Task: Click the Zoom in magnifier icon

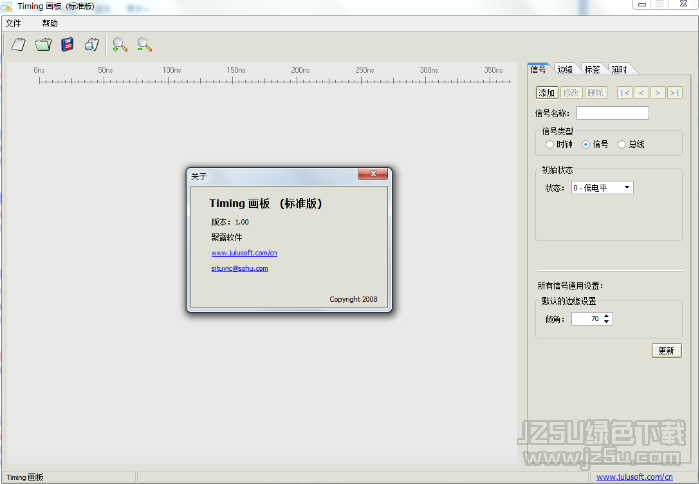Action: 119,45
